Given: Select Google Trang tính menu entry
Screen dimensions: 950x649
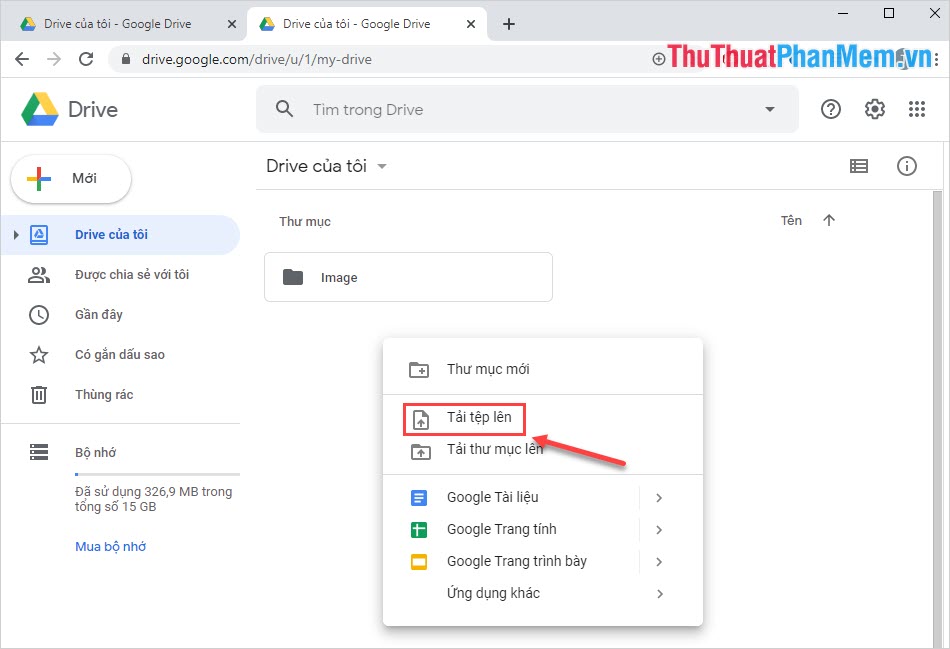Looking at the screenshot, I should [543, 530].
